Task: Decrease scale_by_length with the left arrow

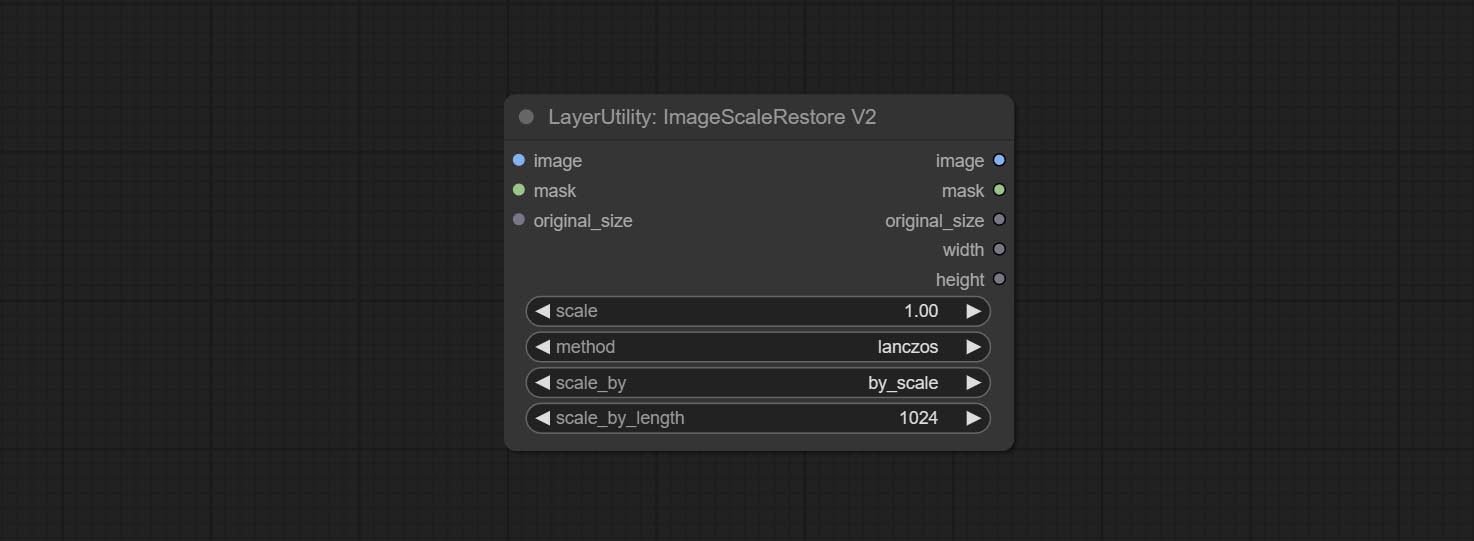Action: point(542,418)
